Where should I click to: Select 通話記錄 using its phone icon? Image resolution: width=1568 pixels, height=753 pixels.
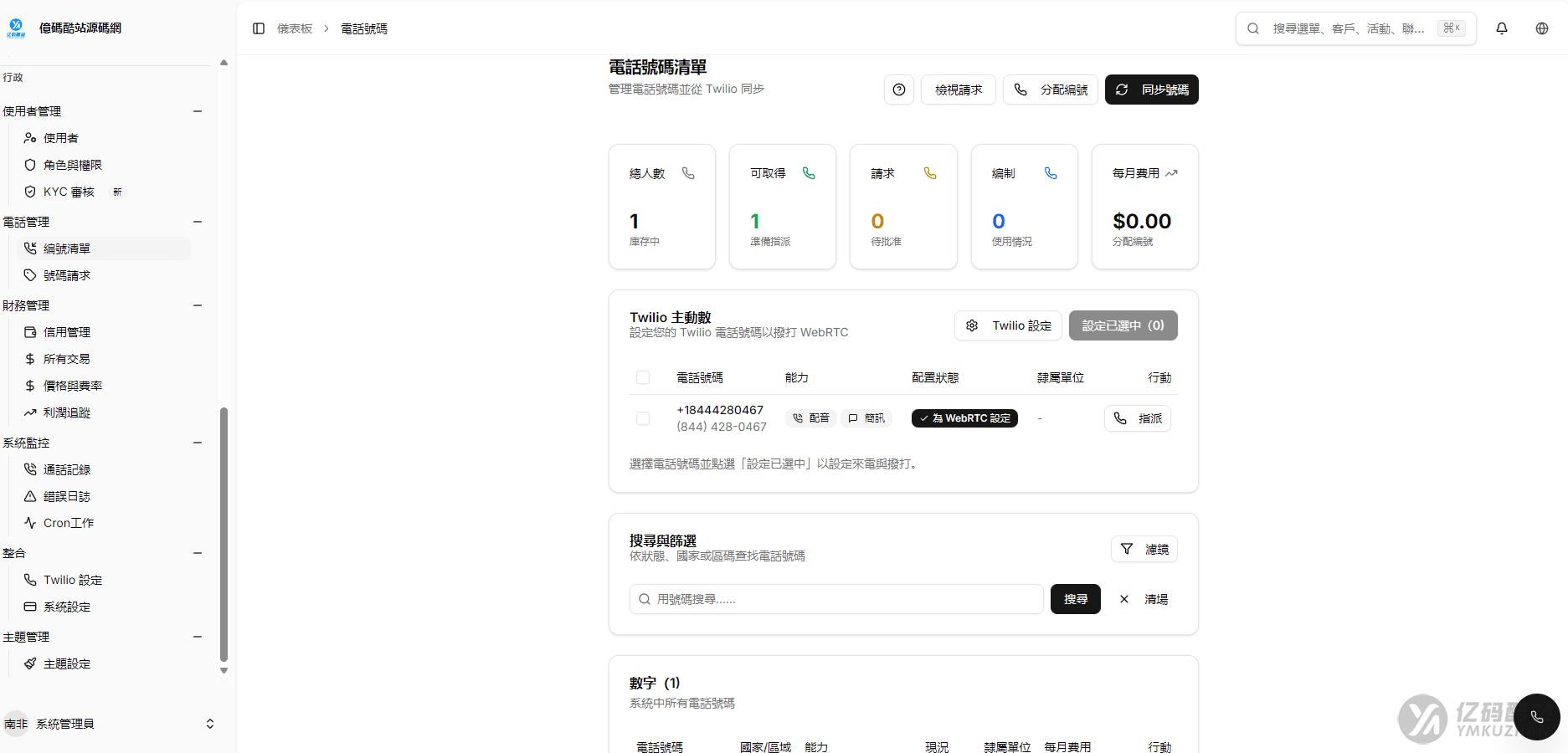point(30,469)
